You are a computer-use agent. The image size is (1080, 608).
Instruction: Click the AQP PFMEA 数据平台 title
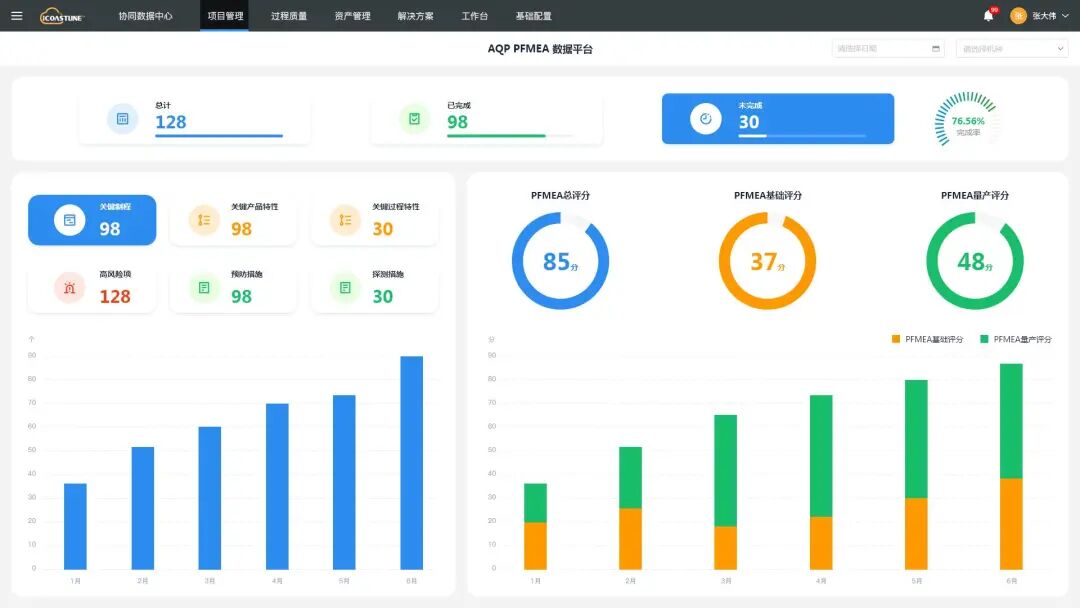coord(540,49)
